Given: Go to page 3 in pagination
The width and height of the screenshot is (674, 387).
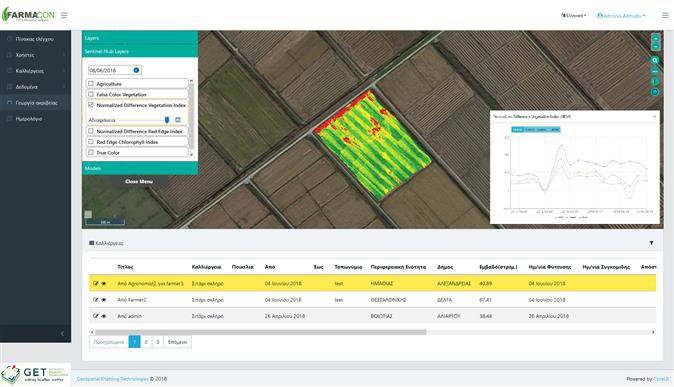Looking at the screenshot, I should point(158,342).
